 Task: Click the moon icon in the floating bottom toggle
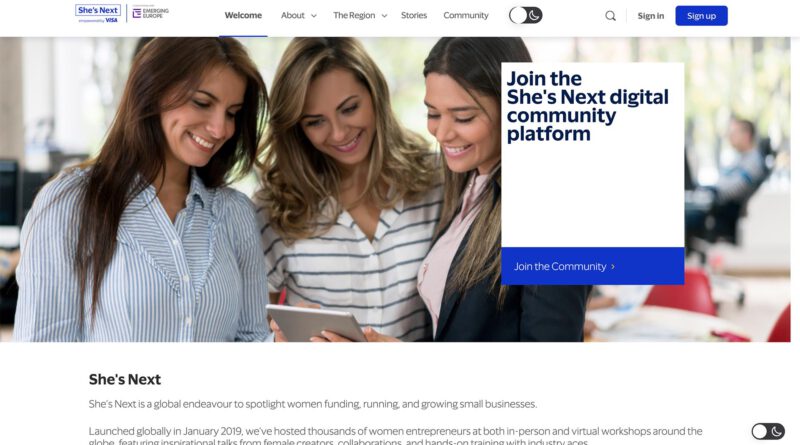[777, 432]
